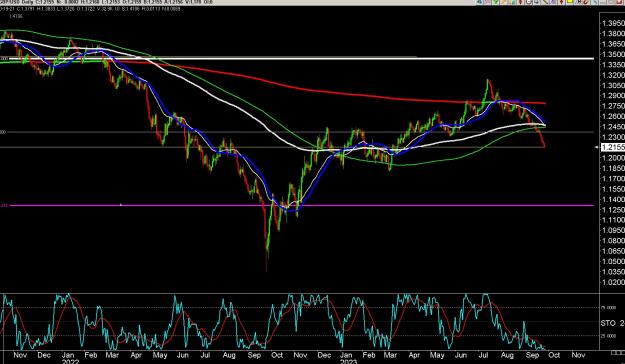The height and width of the screenshot is (364, 625).
Task: Click the 1.0500 price scale label
Action: (x=613, y=262)
